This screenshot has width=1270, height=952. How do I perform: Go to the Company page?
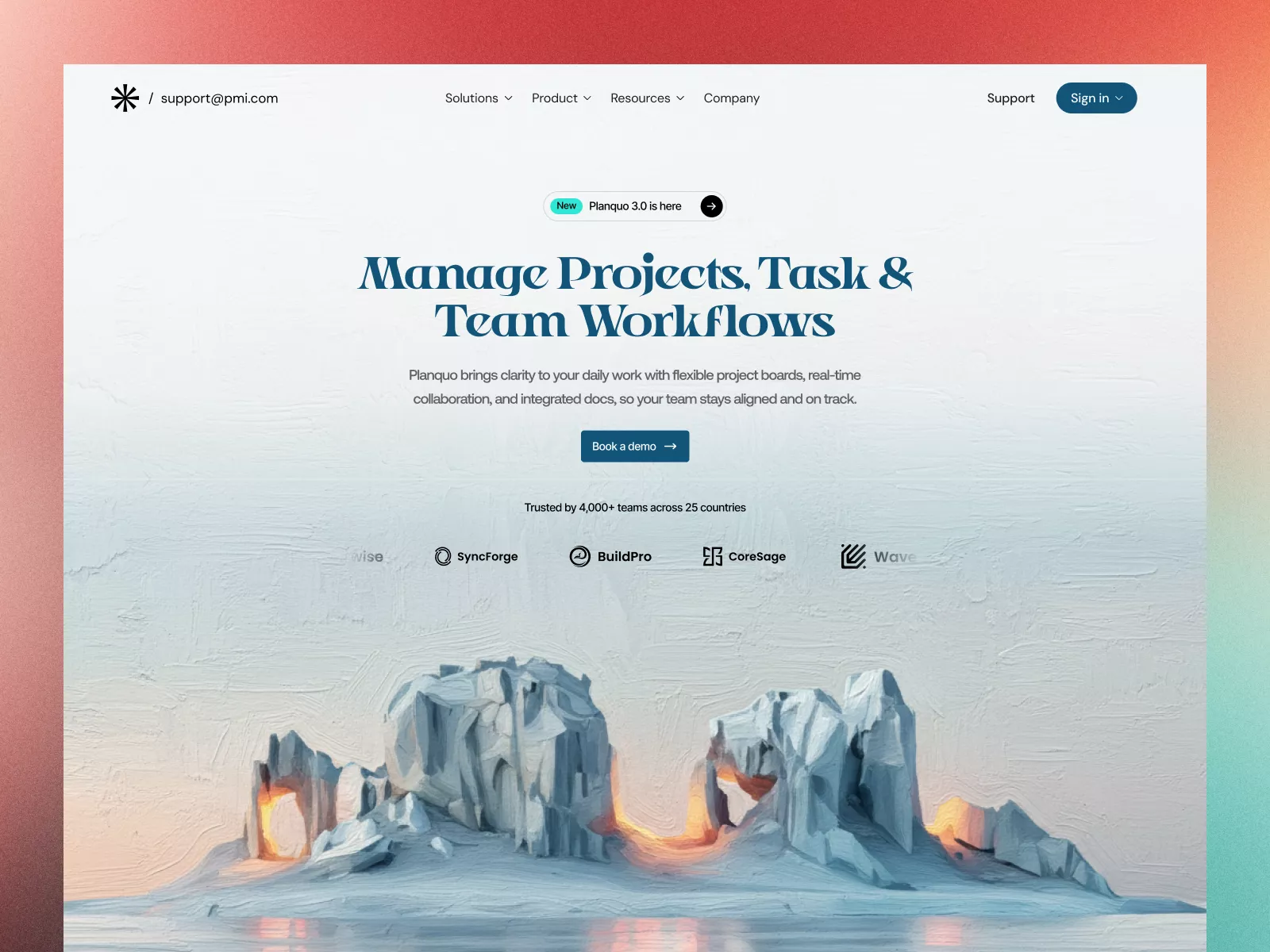[731, 98]
